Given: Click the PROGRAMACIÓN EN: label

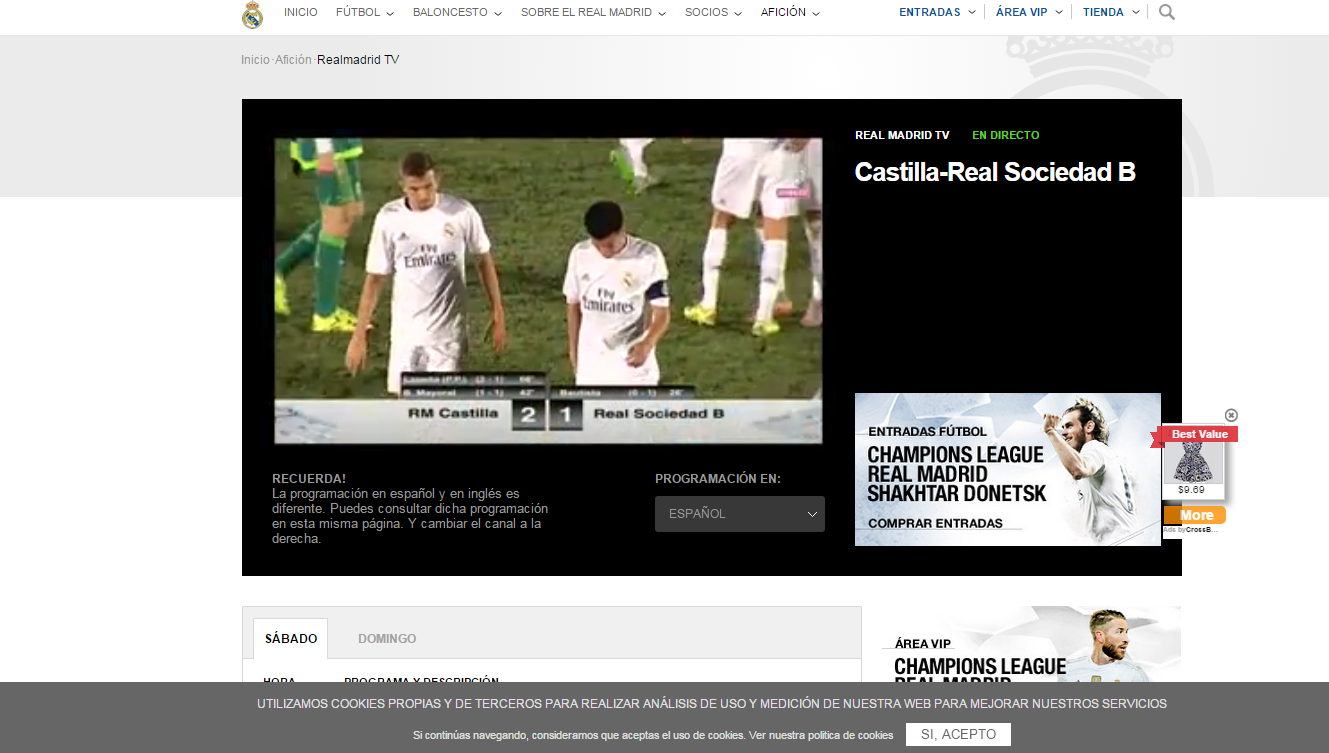Looking at the screenshot, I should 718,479.
